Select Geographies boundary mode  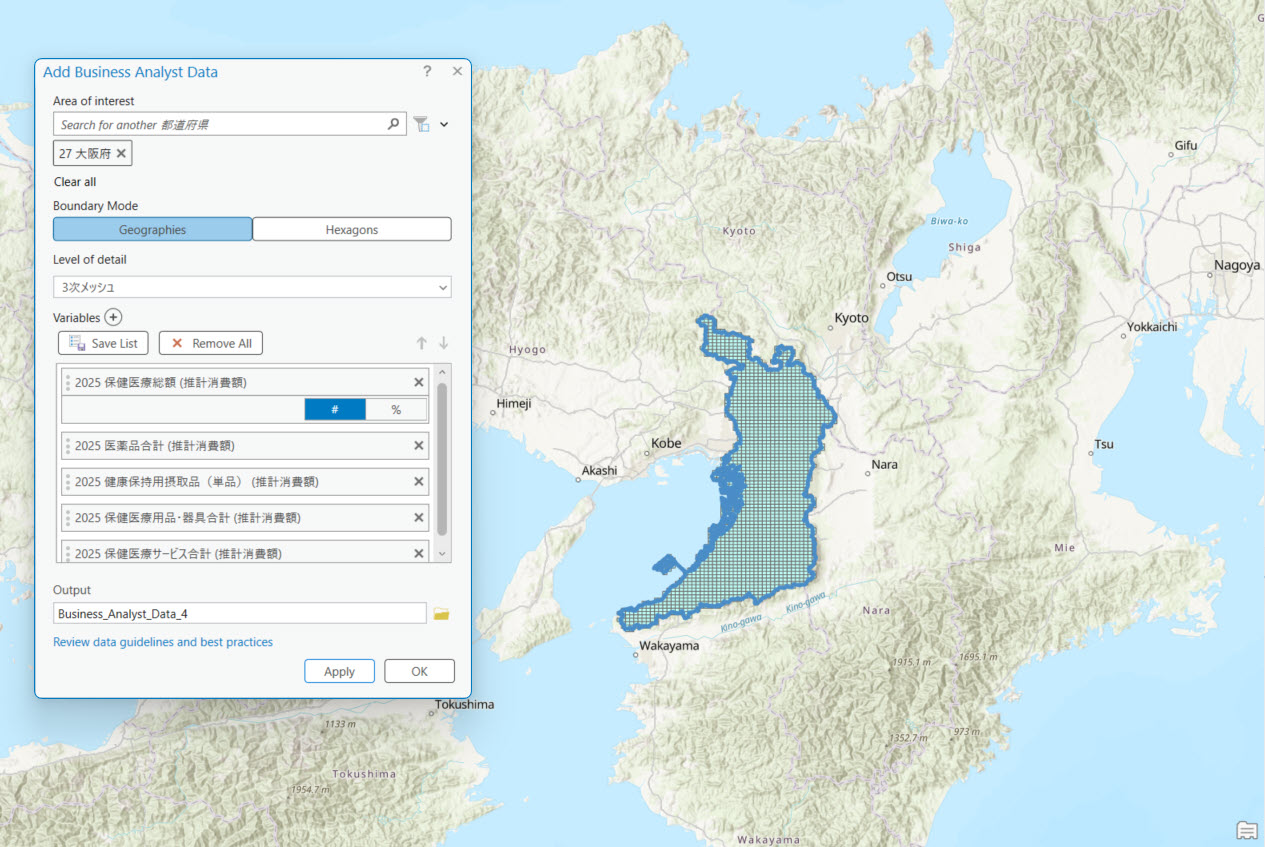[152, 229]
